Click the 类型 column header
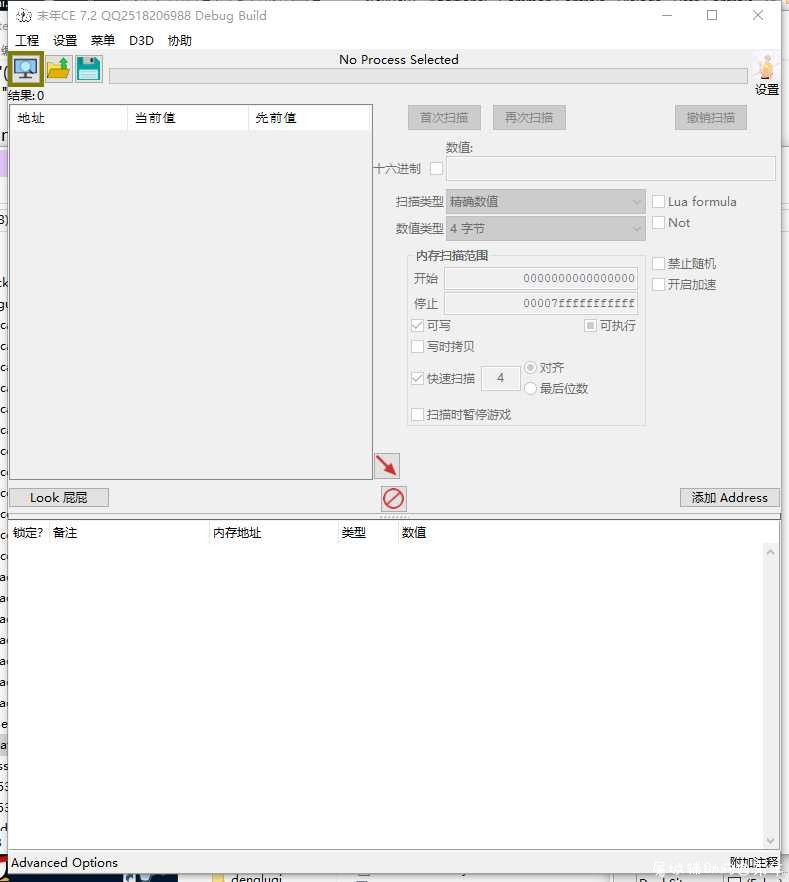Screen dimensions: 789x882 [368, 533]
